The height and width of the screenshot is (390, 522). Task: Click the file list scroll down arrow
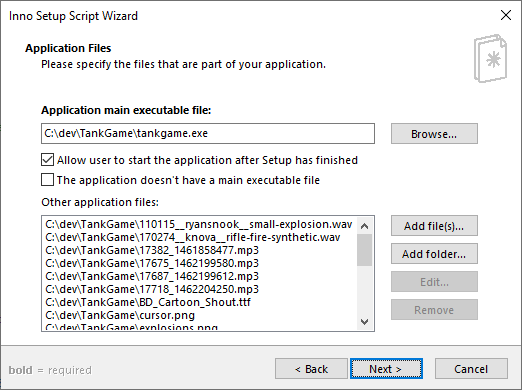(364, 321)
